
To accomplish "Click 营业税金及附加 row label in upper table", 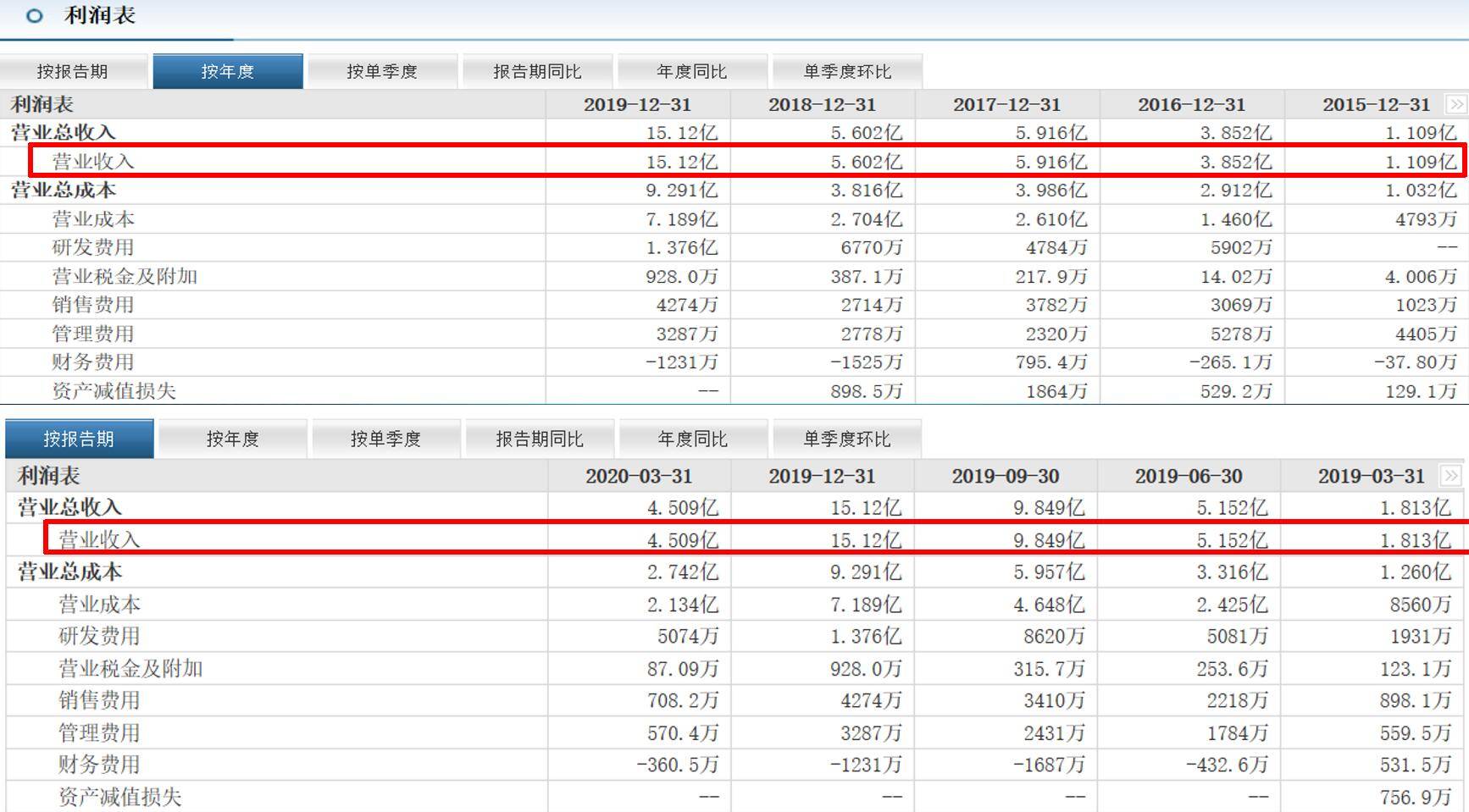I will click(125, 276).
